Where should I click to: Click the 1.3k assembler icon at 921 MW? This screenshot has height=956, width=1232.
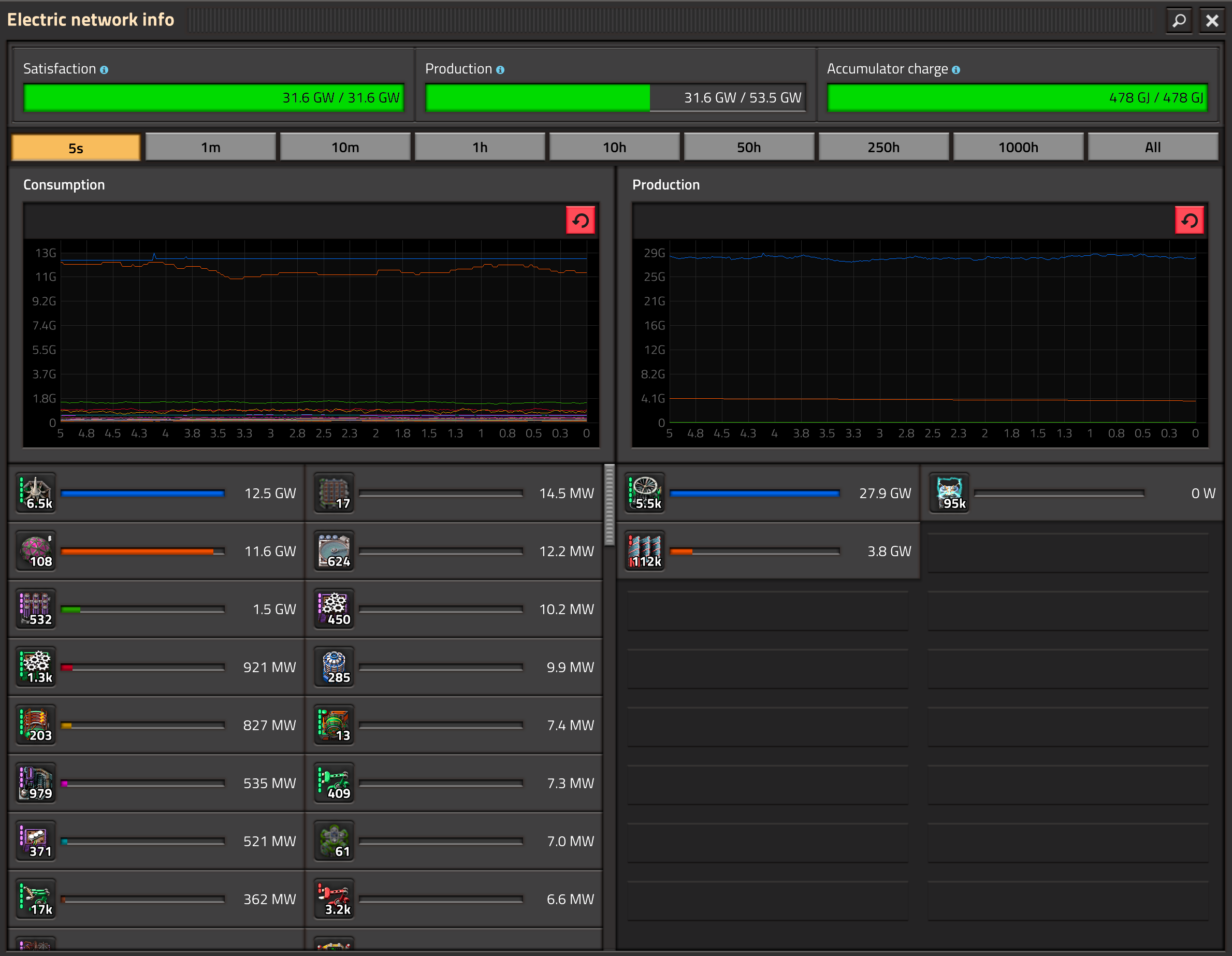(36, 667)
